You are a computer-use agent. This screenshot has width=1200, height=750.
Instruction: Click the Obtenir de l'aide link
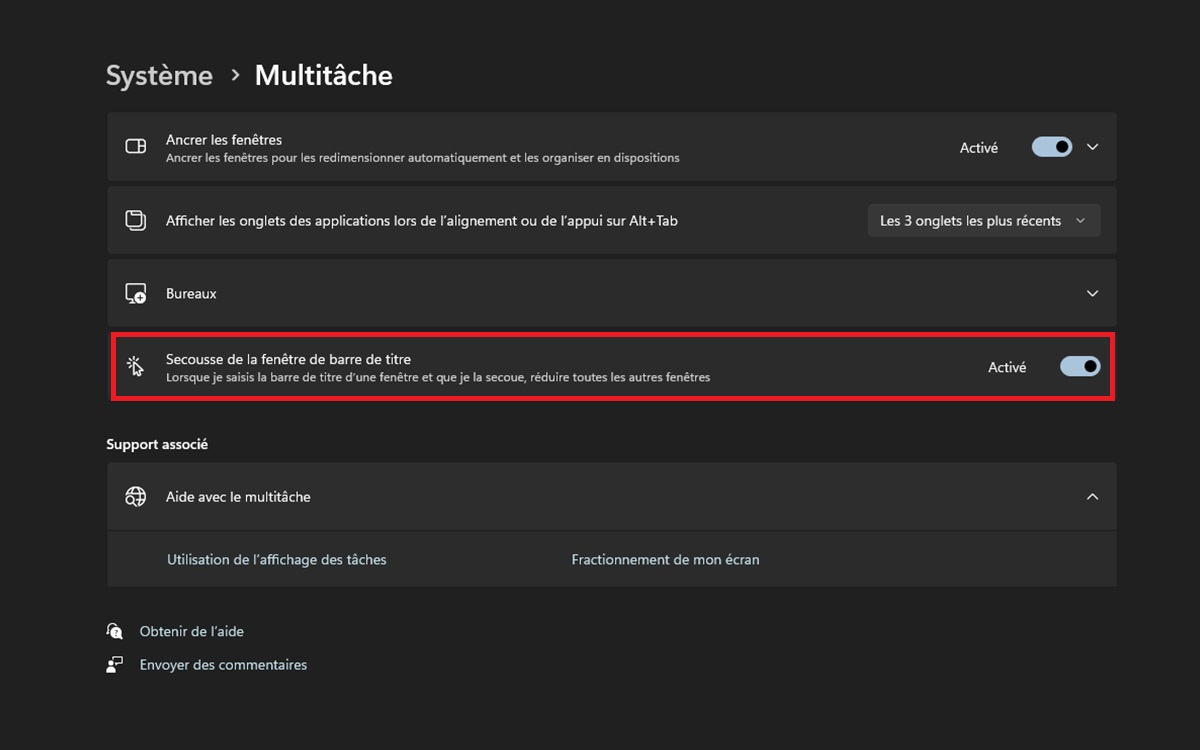(x=192, y=632)
